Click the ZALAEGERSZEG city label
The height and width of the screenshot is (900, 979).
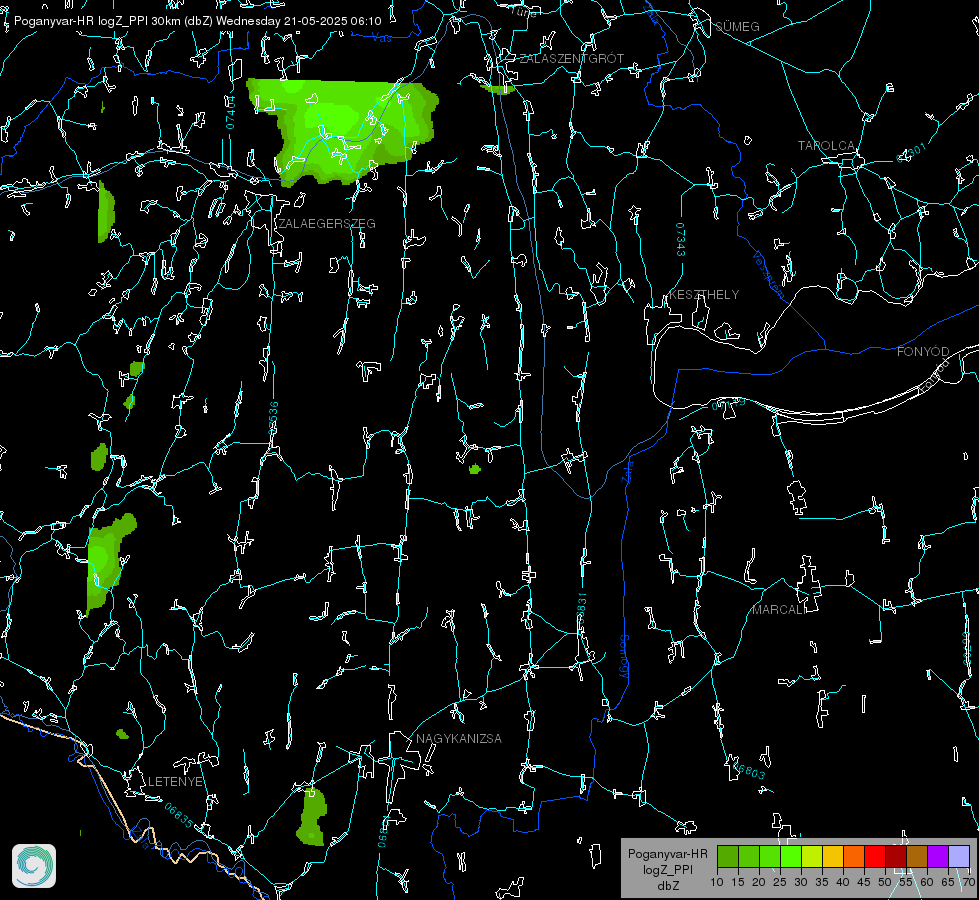[x=327, y=224]
